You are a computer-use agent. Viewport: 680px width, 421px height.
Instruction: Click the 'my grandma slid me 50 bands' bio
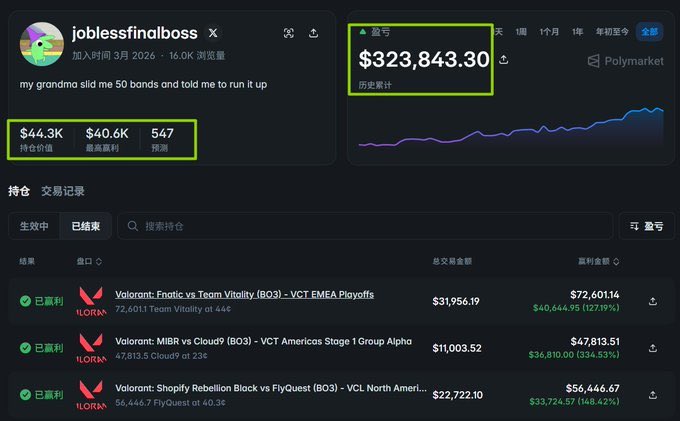coord(143,84)
